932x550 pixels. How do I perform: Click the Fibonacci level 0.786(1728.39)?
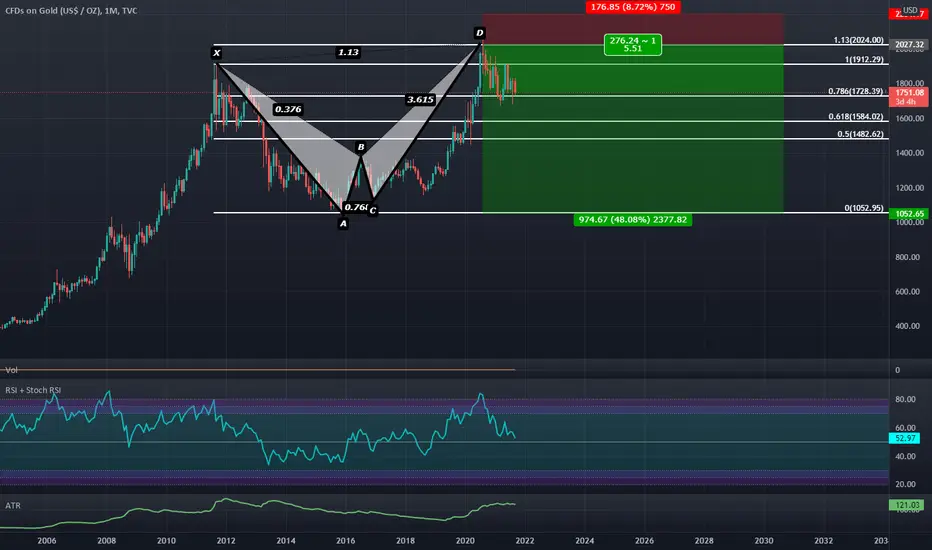tap(855, 91)
